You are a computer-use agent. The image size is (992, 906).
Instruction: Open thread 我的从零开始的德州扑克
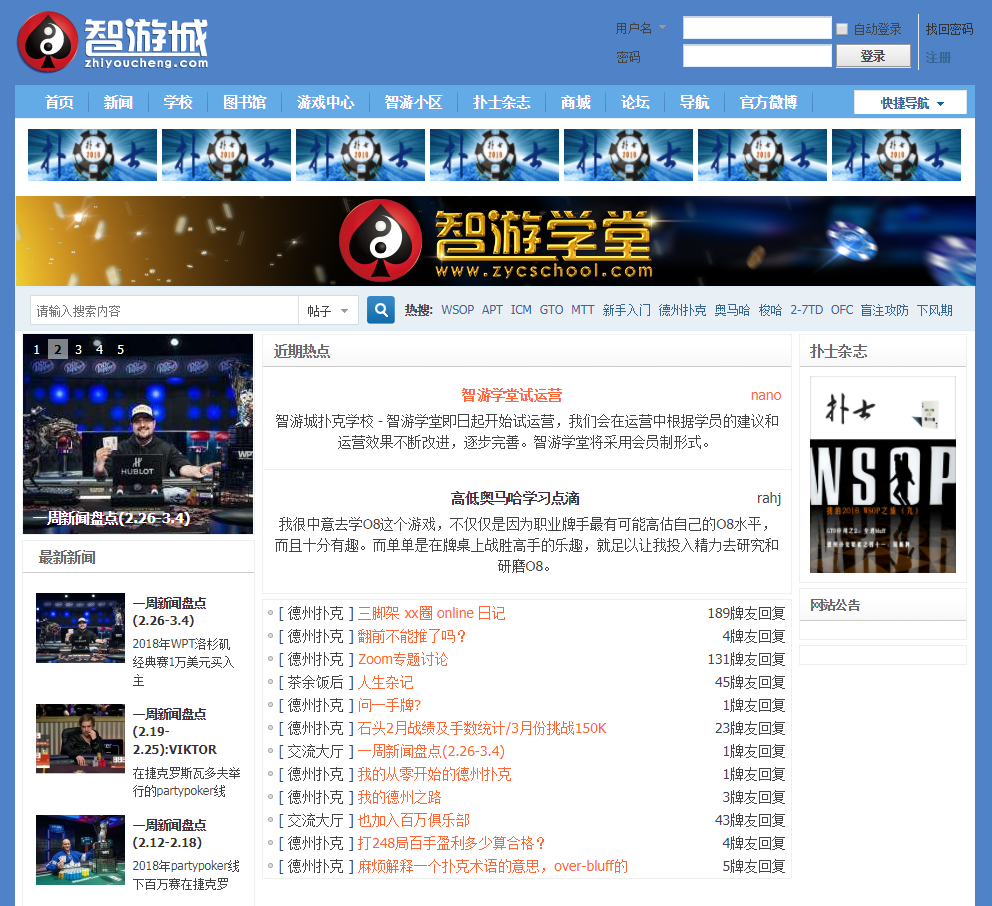[x=435, y=774]
